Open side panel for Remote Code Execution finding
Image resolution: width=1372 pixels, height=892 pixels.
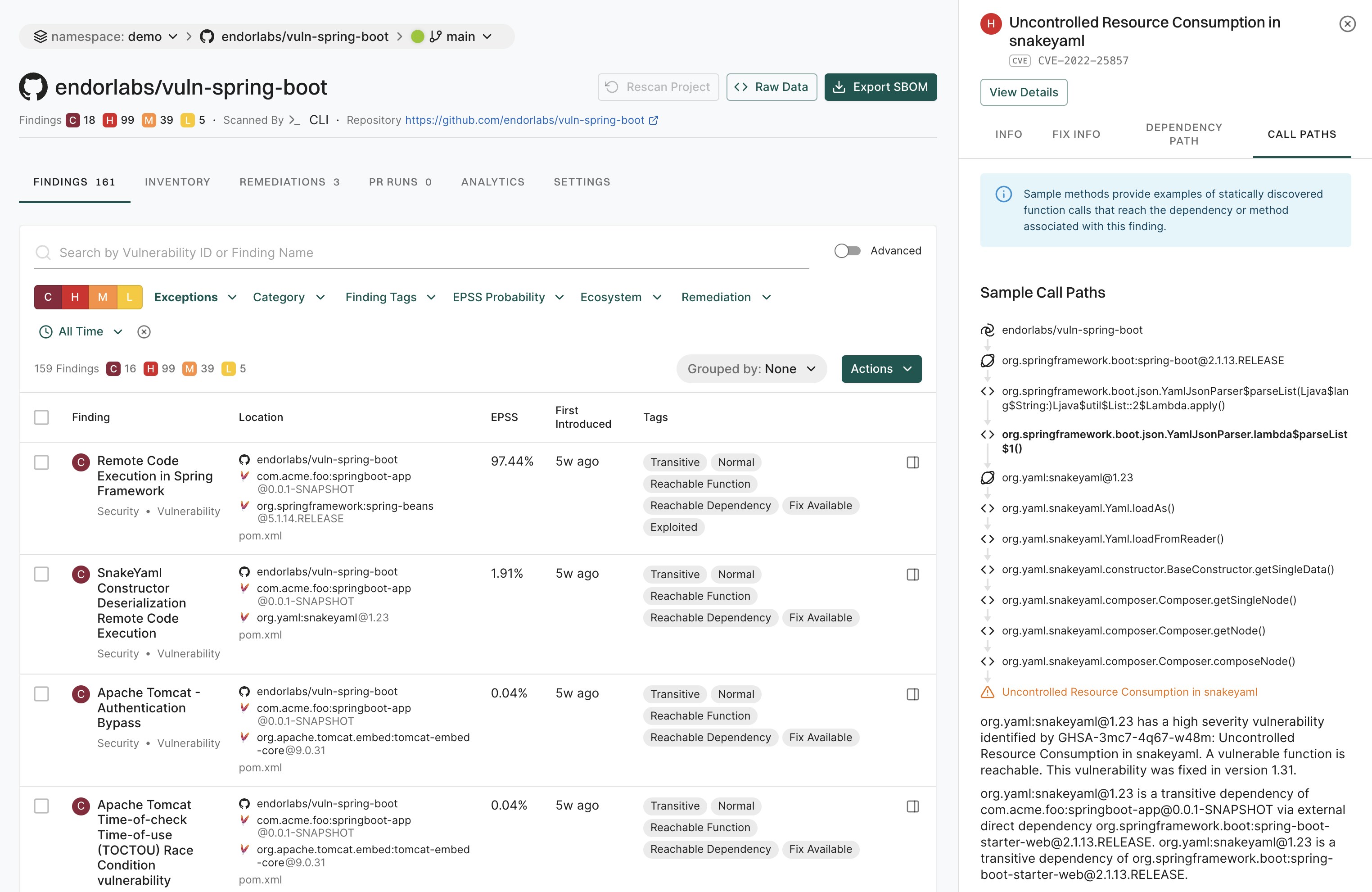[x=912, y=462]
